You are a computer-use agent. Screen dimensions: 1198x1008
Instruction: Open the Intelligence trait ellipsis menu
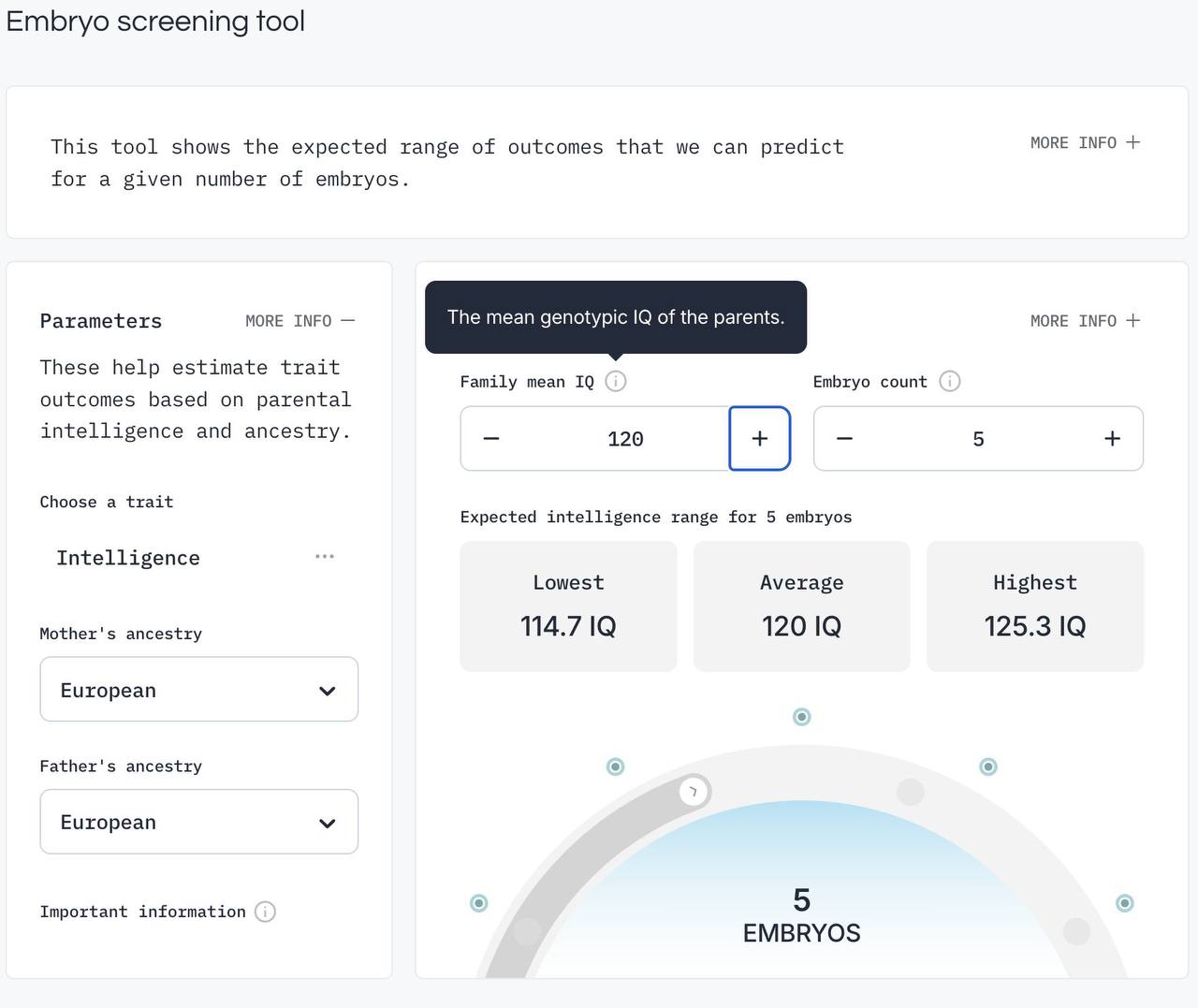(x=325, y=556)
